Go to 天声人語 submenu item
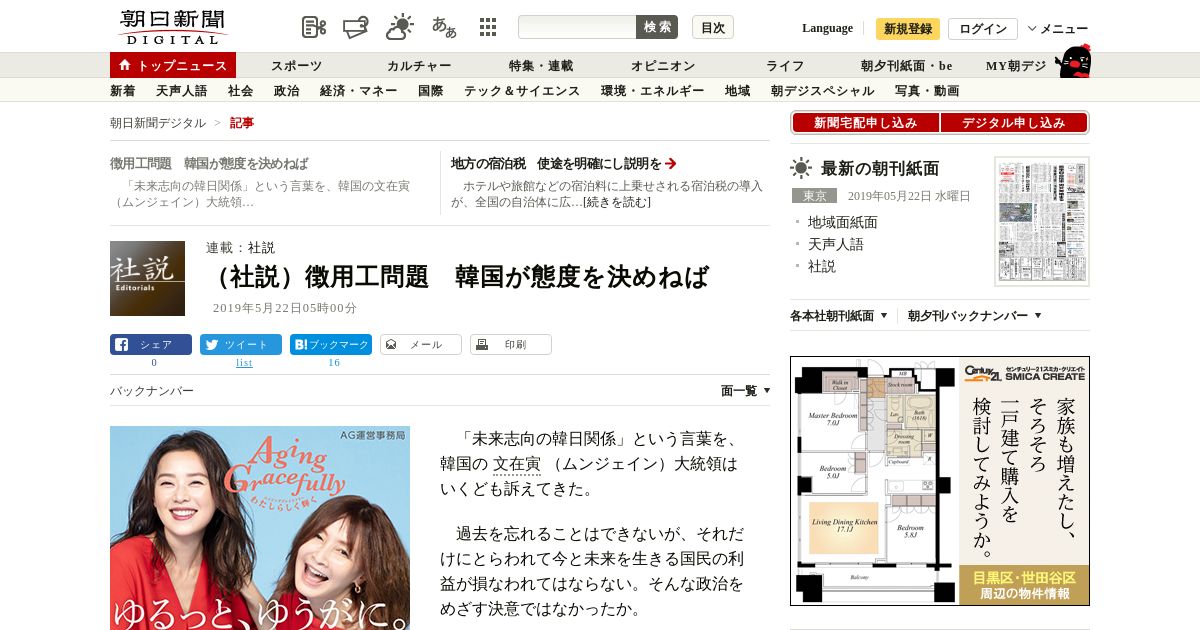The height and width of the screenshot is (630, 1200). click(182, 90)
